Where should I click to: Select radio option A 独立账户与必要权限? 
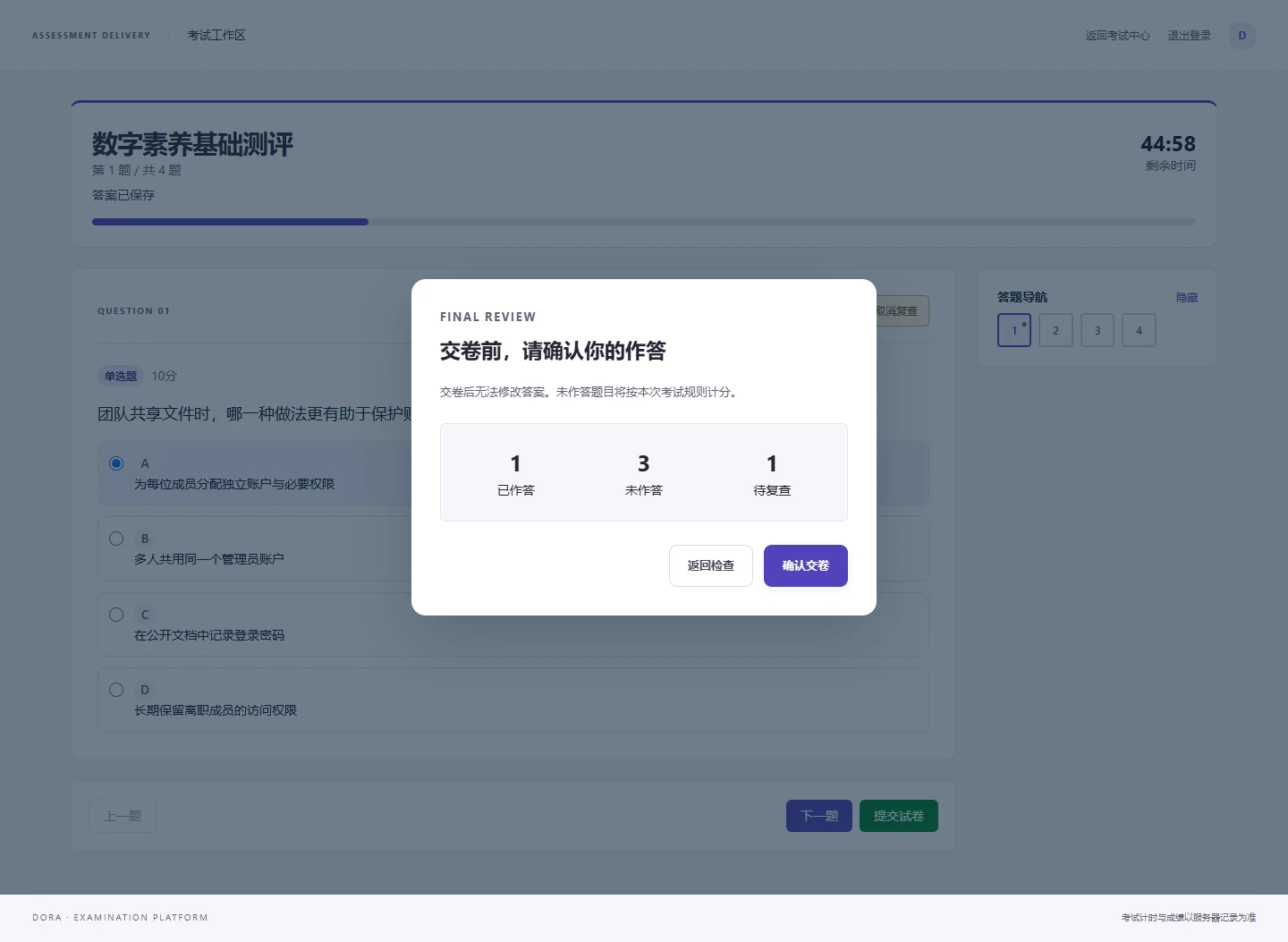(x=116, y=463)
